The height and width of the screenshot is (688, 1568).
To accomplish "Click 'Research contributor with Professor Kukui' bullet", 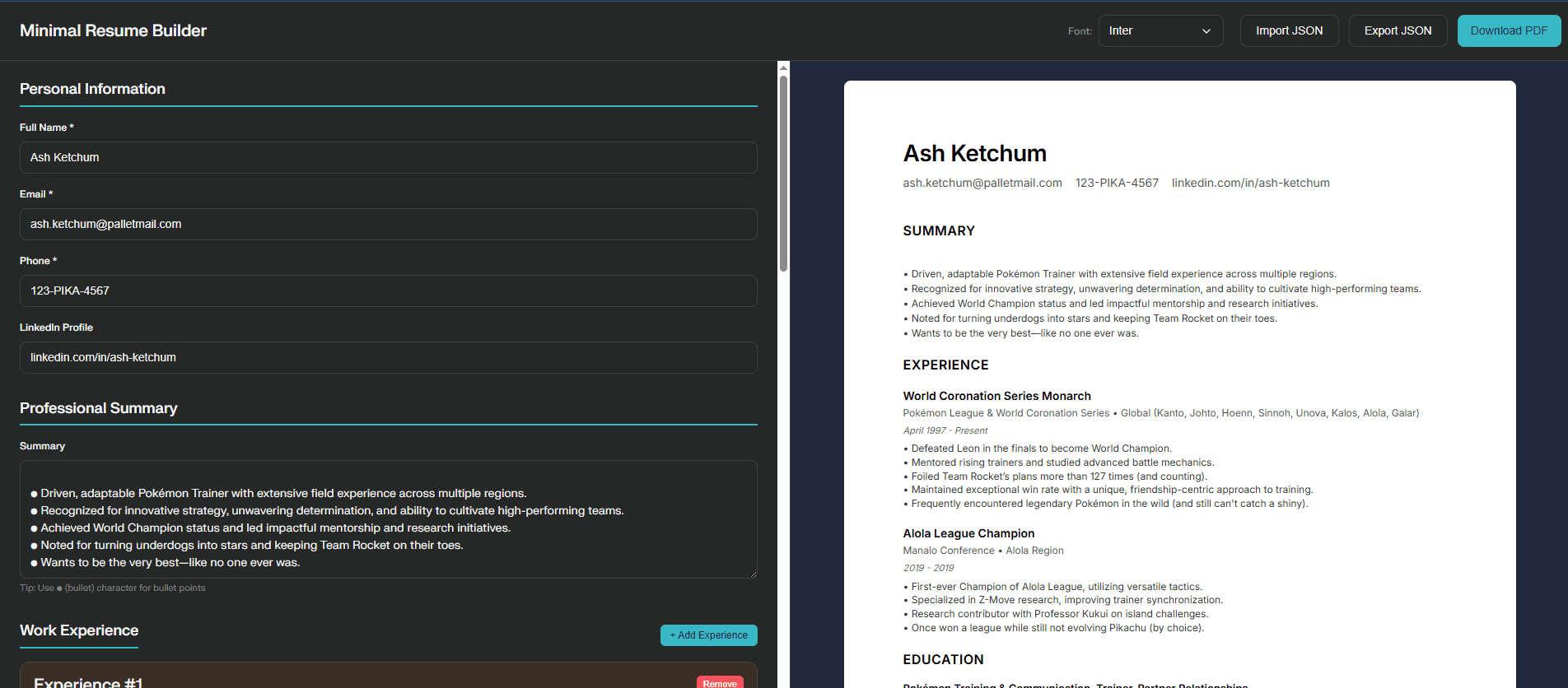I will point(1056,614).
